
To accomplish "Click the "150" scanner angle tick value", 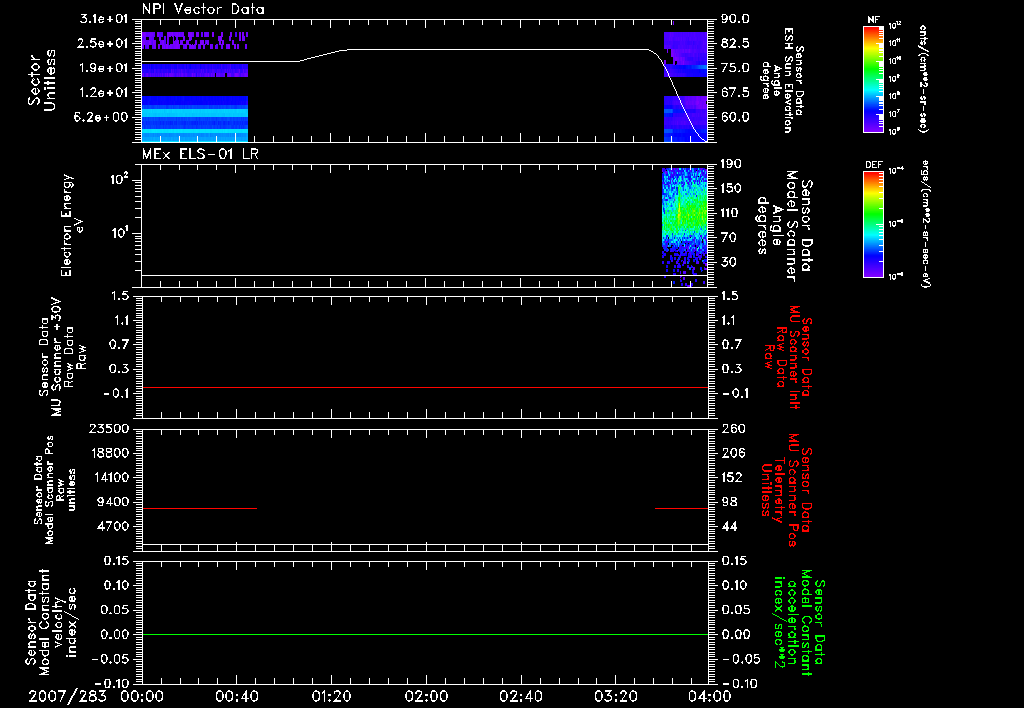I will coord(731,188).
